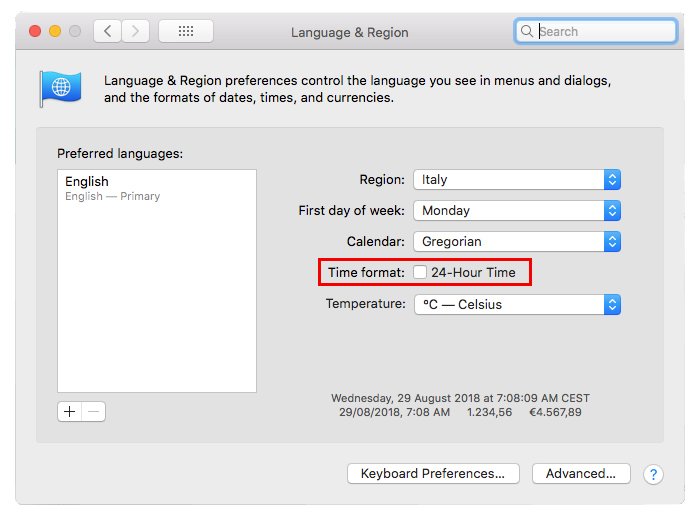Open Keyboard Preferences
The height and width of the screenshot is (518, 697).
439,474
